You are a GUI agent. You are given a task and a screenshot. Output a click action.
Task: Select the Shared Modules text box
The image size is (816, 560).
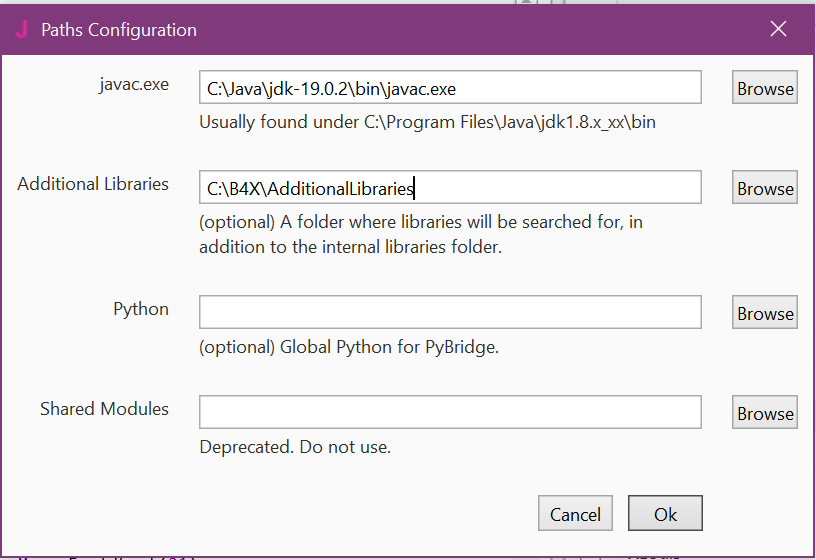tap(450, 413)
